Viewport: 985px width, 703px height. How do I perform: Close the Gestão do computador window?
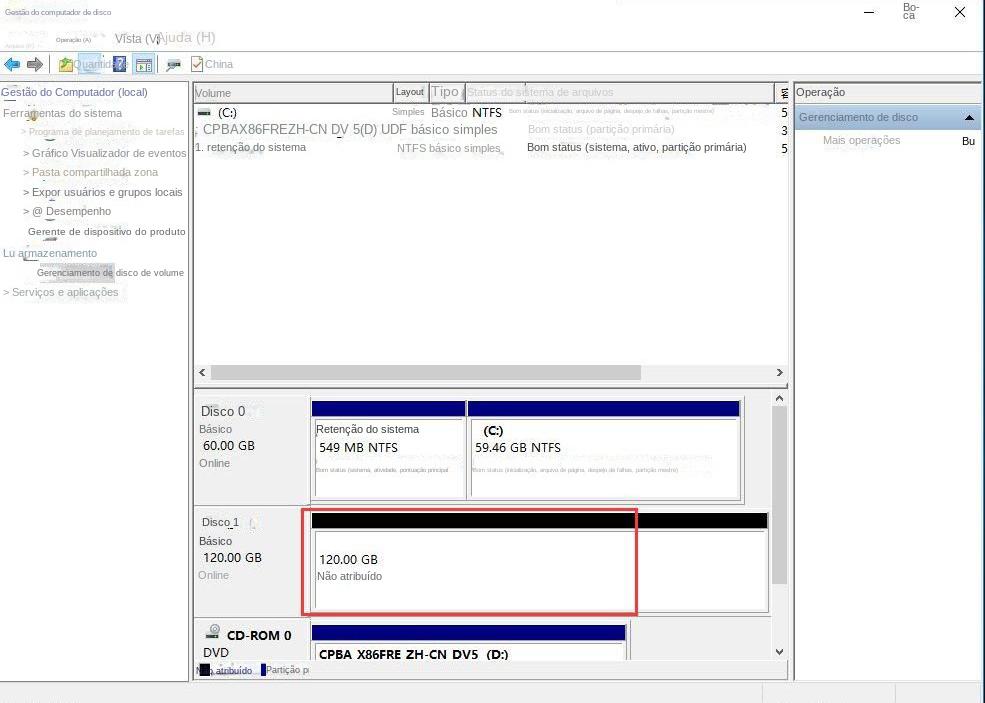[x=960, y=12]
